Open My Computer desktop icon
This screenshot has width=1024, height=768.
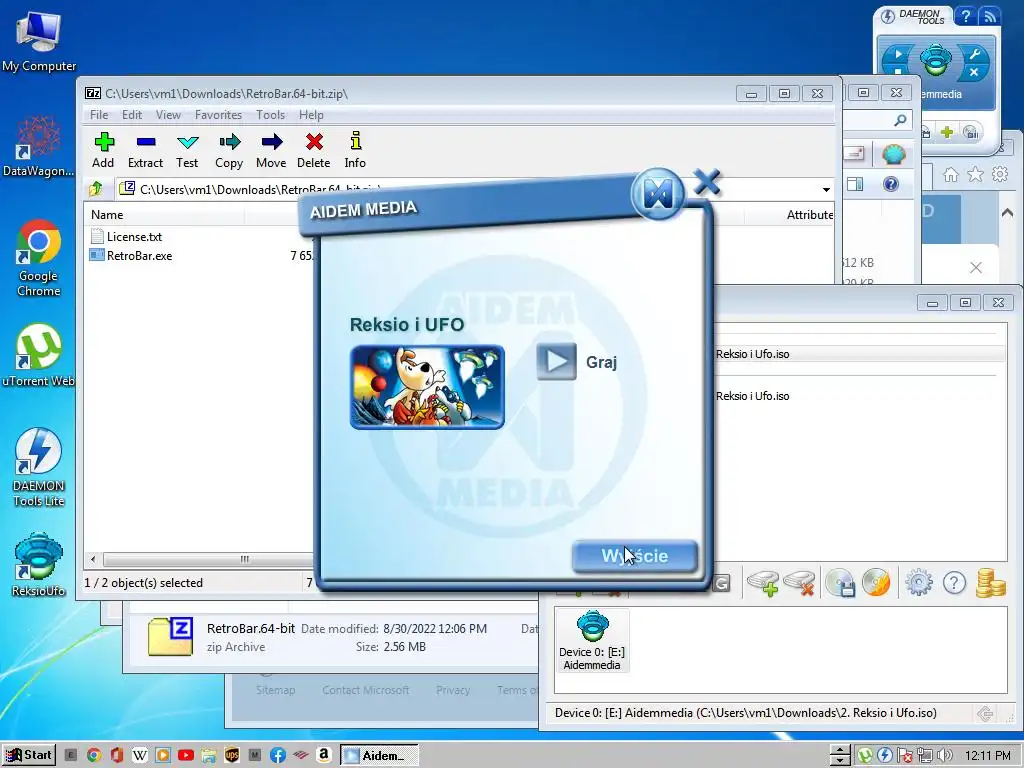point(39,41)
